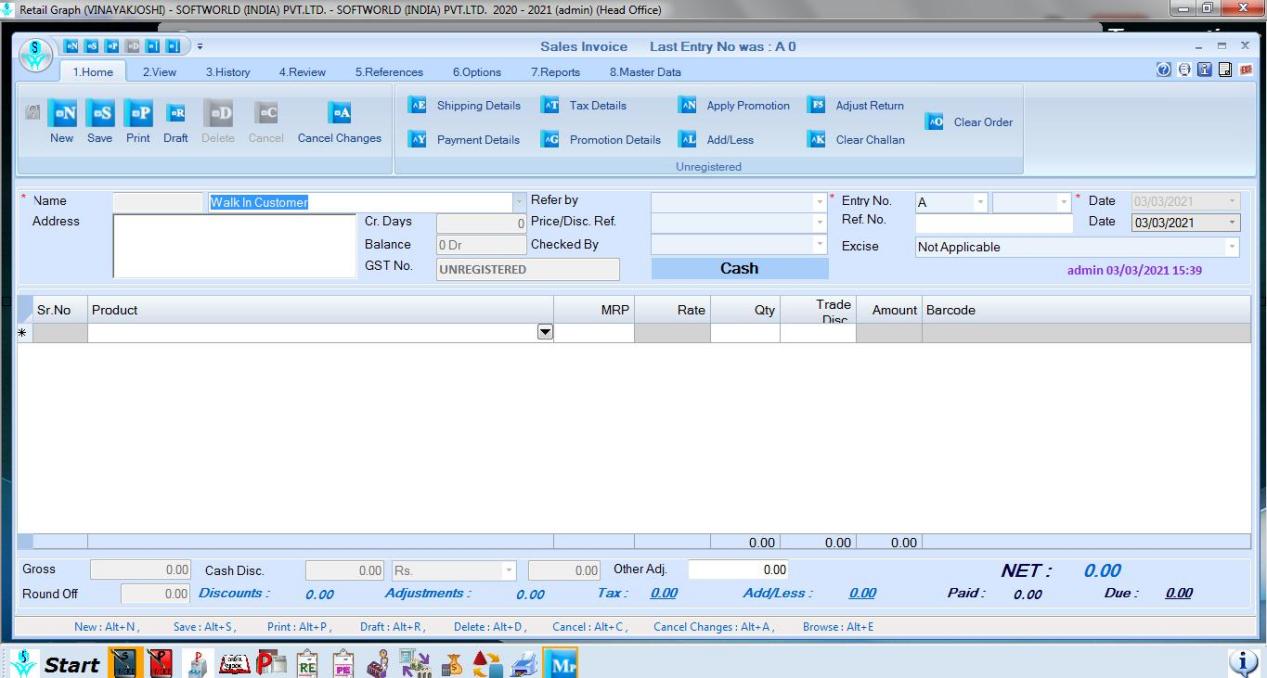Viewport: 1267px width, 678px height.
Task: Click Adjust Return
Action: click(856, 106)
